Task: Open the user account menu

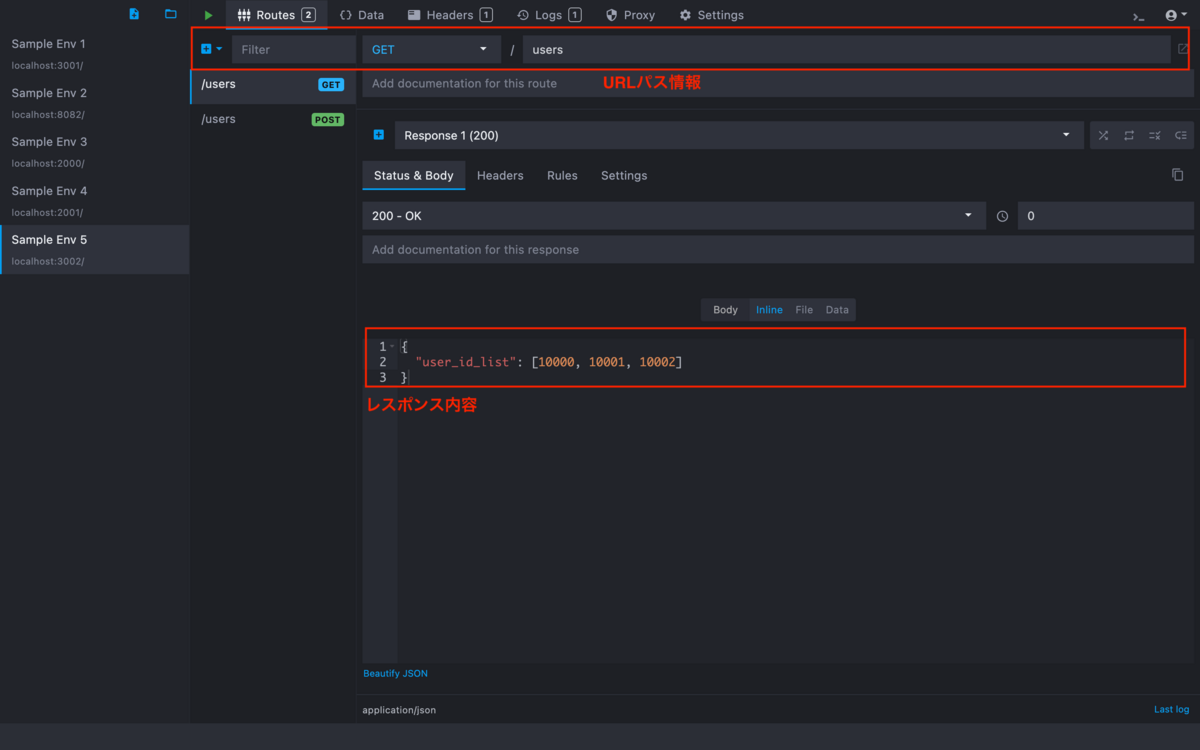Action: [x=1176, y=15]
